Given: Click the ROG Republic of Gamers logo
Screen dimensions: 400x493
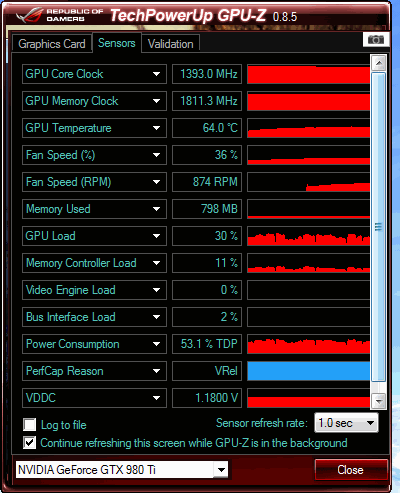Looking at the screenshot, I should coord(59,15).
